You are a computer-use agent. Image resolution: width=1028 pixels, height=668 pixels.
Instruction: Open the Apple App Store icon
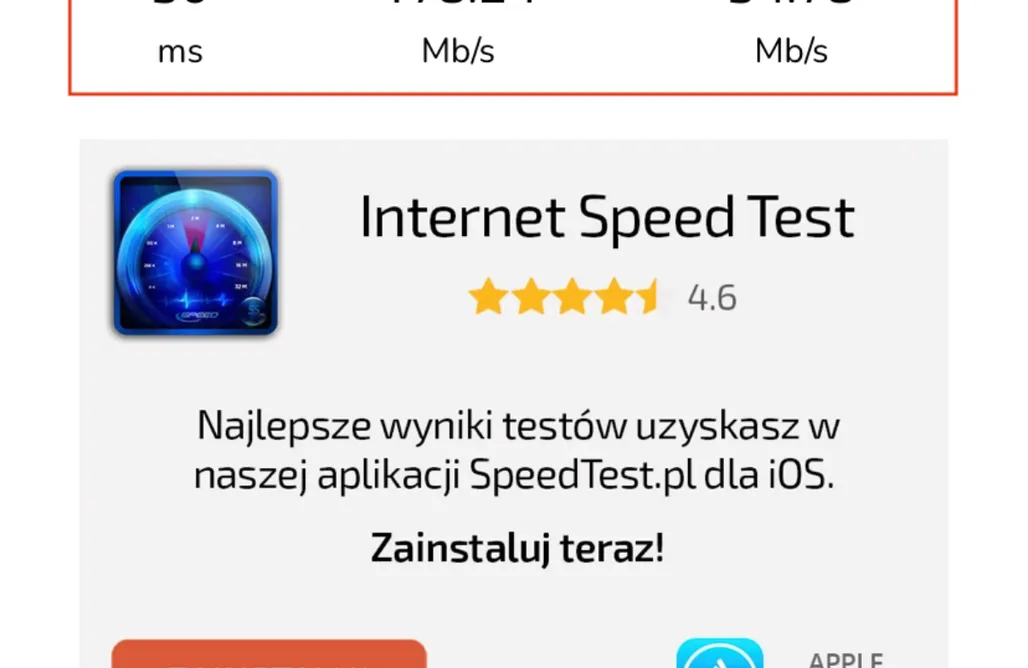pyautogui.click(x=719, y=653)
